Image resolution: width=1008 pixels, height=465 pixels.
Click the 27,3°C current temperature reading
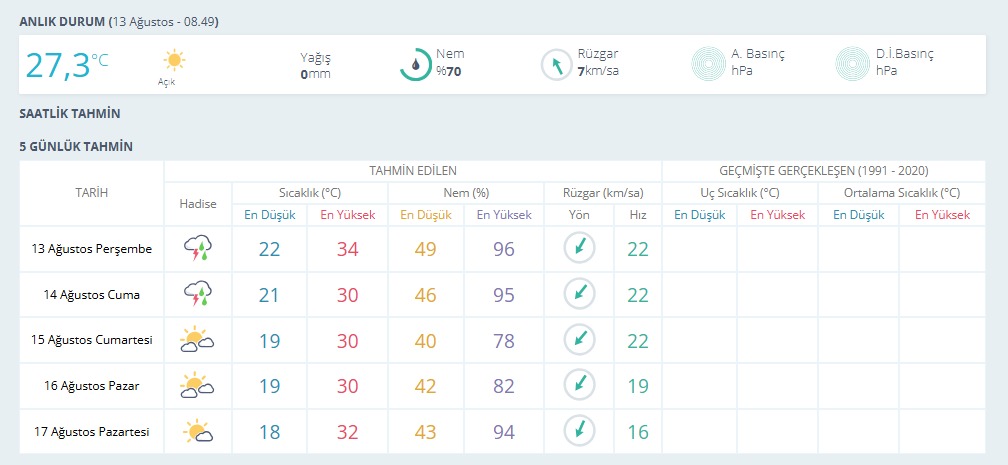pyautogui.click(x=67, y=65)
